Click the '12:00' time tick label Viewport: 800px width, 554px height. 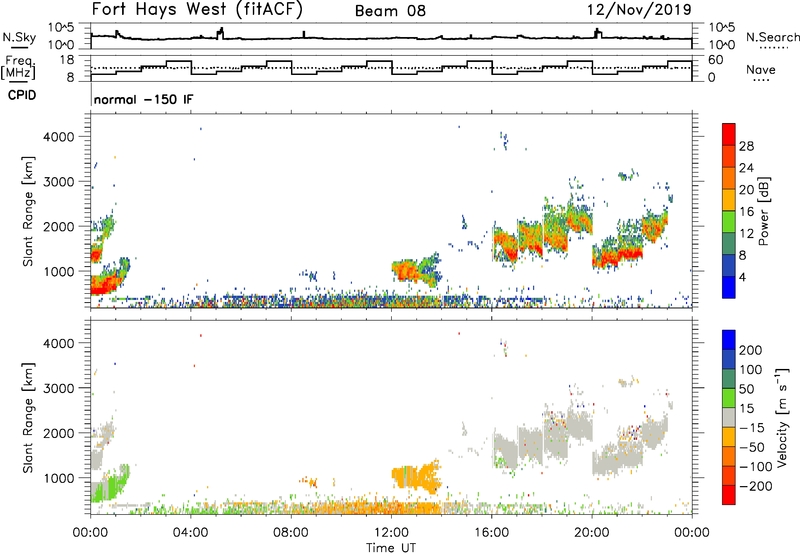pyautogui.click(x=391, y=533)
